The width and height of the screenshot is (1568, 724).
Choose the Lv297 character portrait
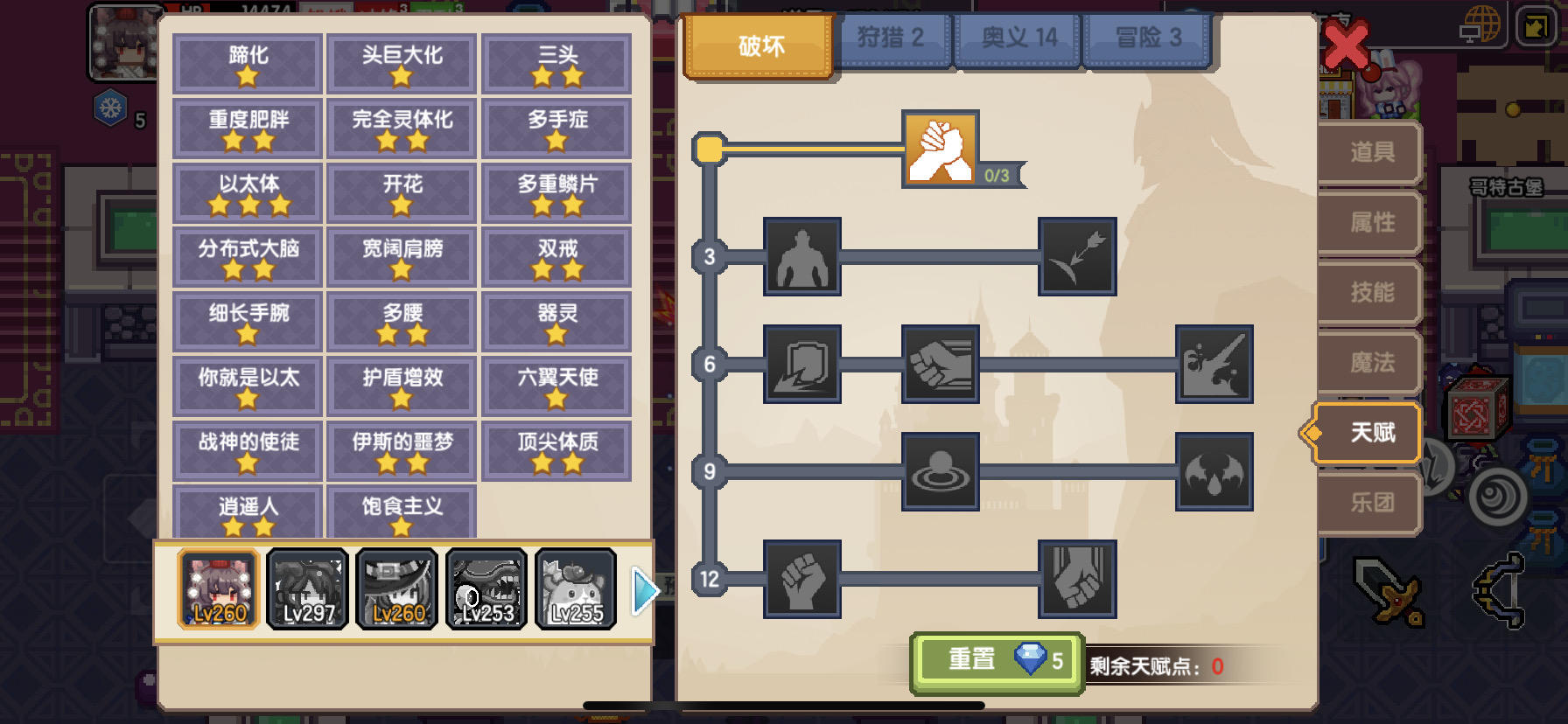click(x=307, y=588)
